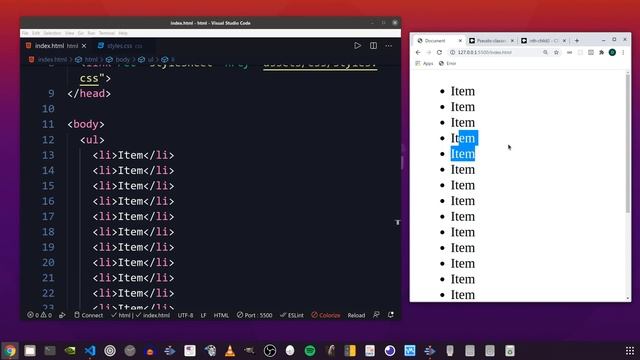Open Spotify from the dock
Image resolution: width=640 pixels, height=360 pixels.
tap(310, 351)
